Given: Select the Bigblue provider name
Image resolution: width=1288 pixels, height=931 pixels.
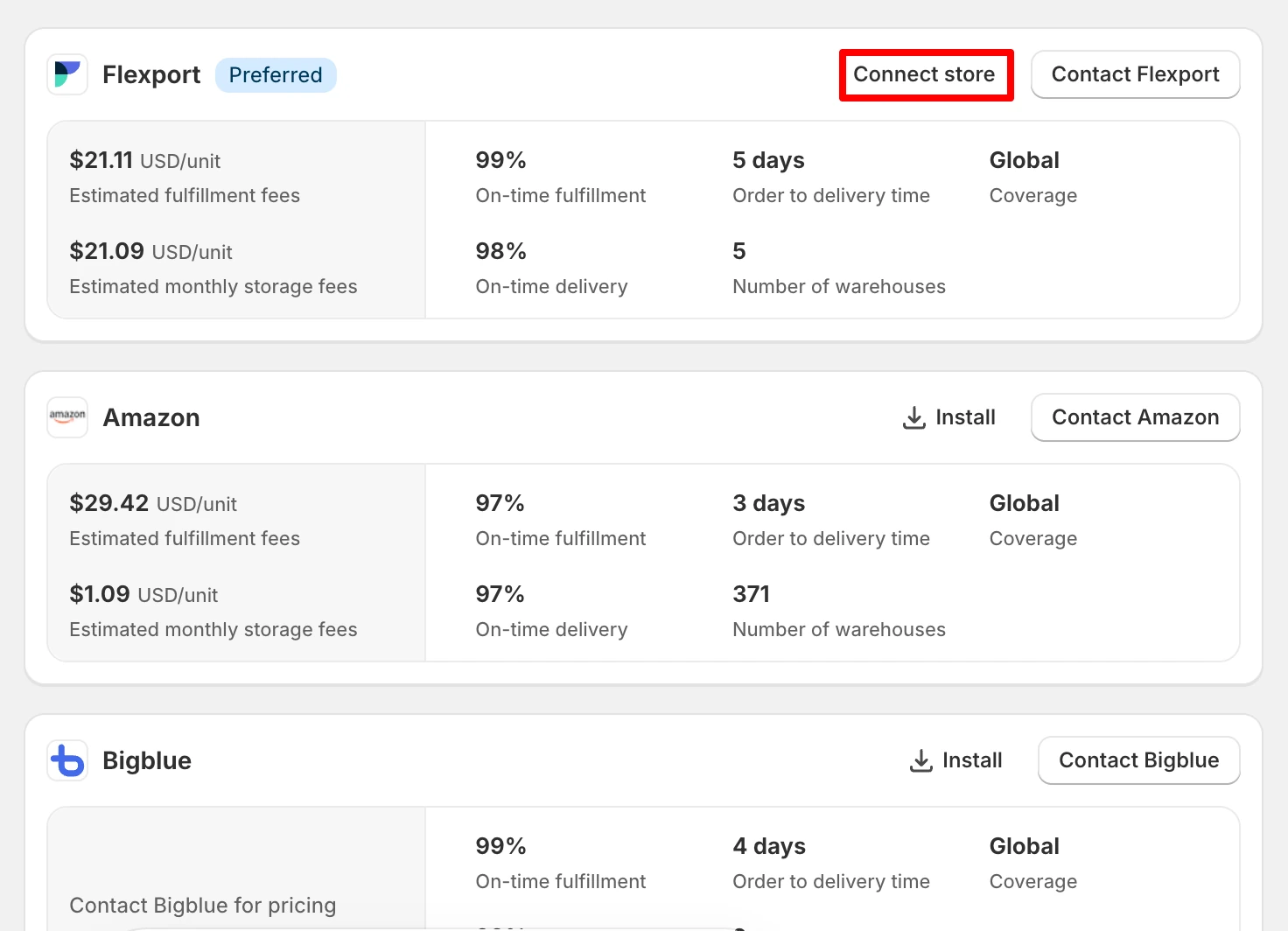Looking at the screenshot, I should tap(147, 761).
